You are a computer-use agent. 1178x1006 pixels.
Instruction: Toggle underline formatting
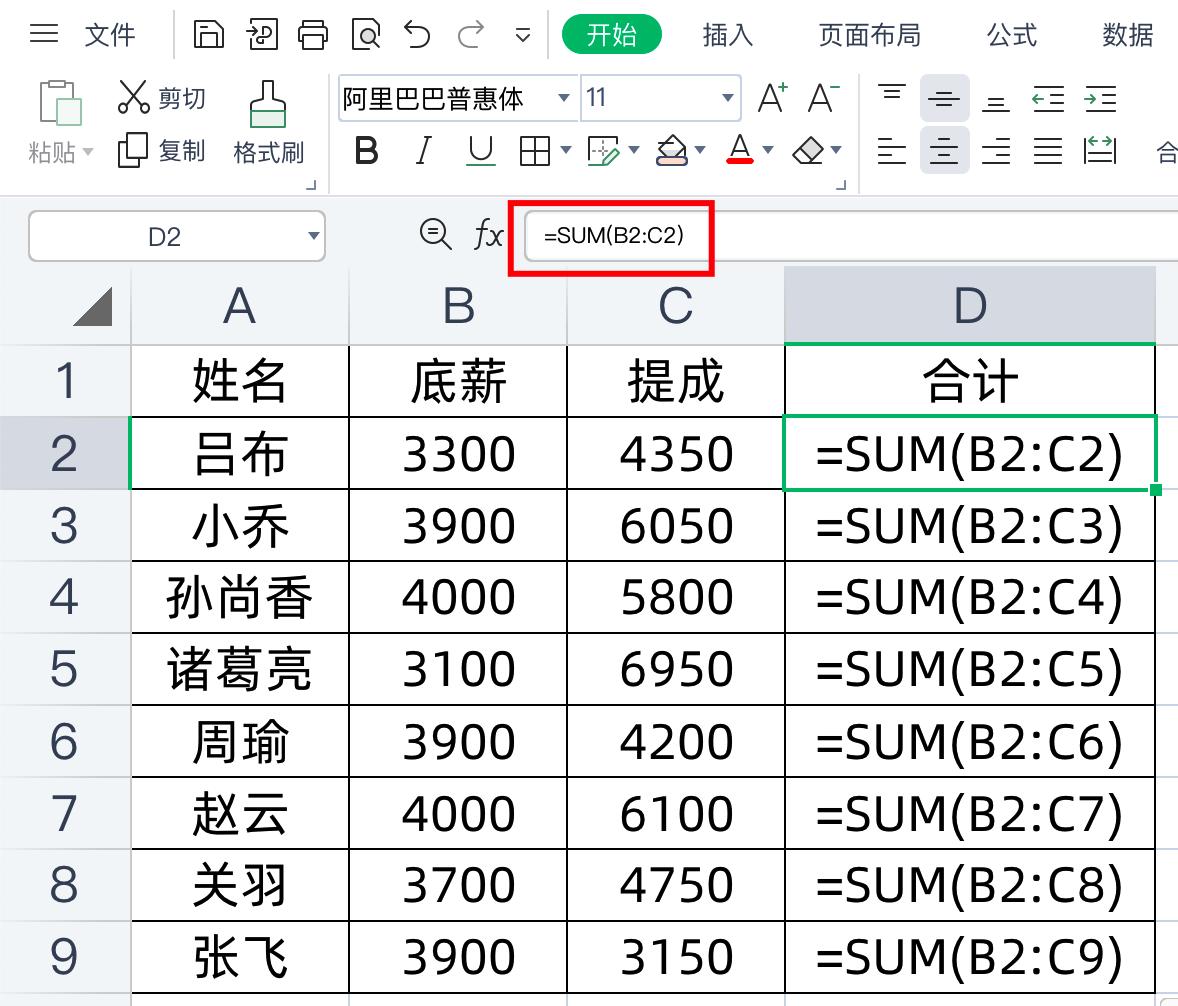480,151
